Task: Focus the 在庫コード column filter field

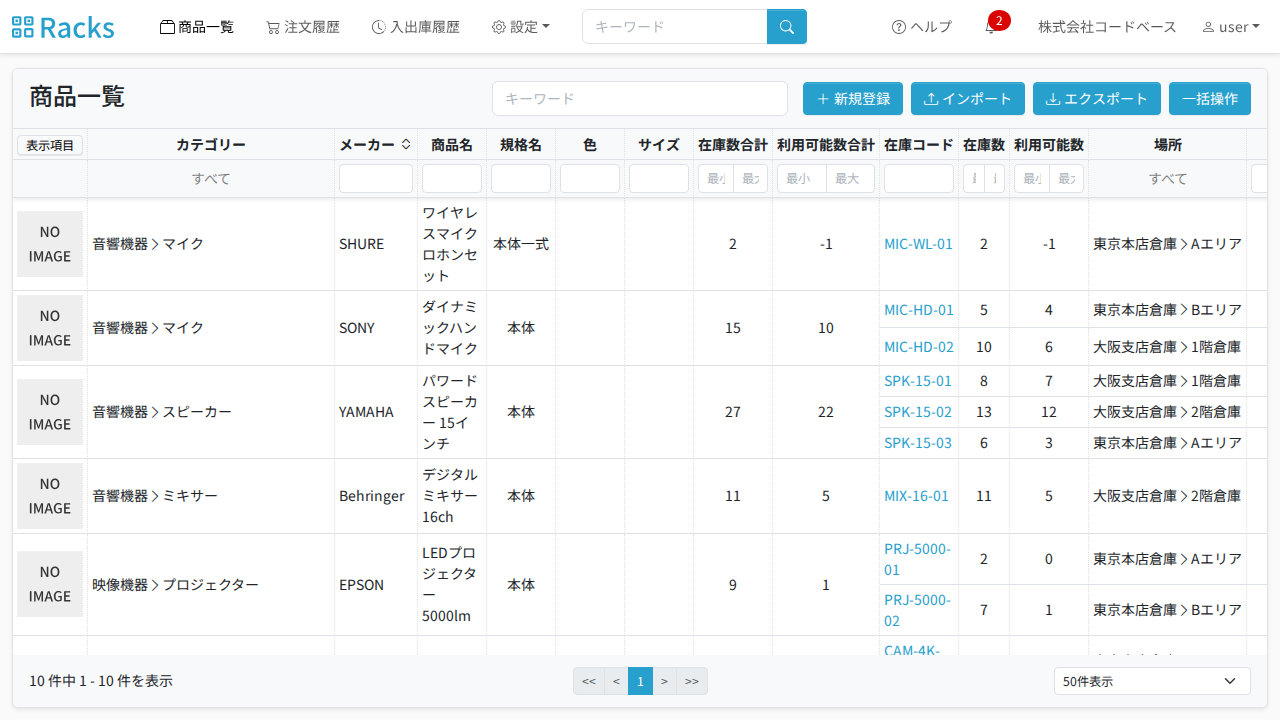Action: 919,179
